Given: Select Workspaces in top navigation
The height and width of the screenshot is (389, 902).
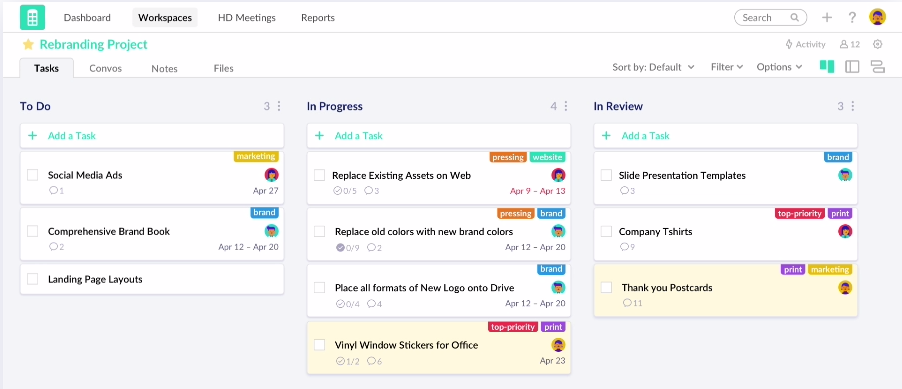Looking at the screenshot, I should tap(165, 17).
